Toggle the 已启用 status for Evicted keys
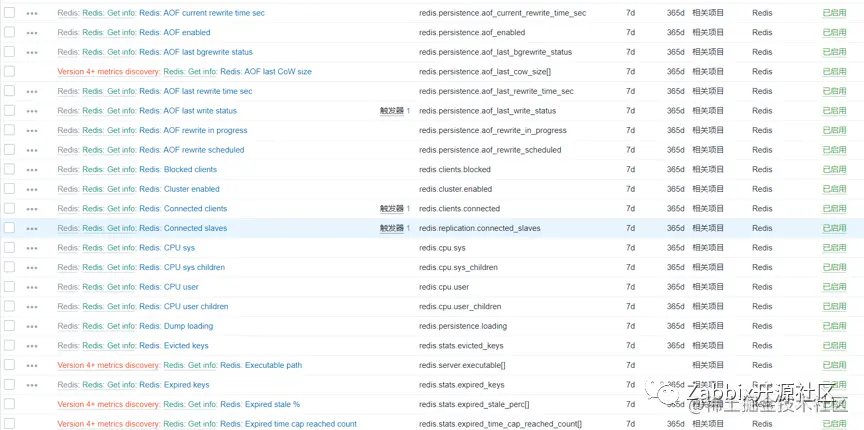The height and width of the screenshot is (430, 864). (834, 346)
